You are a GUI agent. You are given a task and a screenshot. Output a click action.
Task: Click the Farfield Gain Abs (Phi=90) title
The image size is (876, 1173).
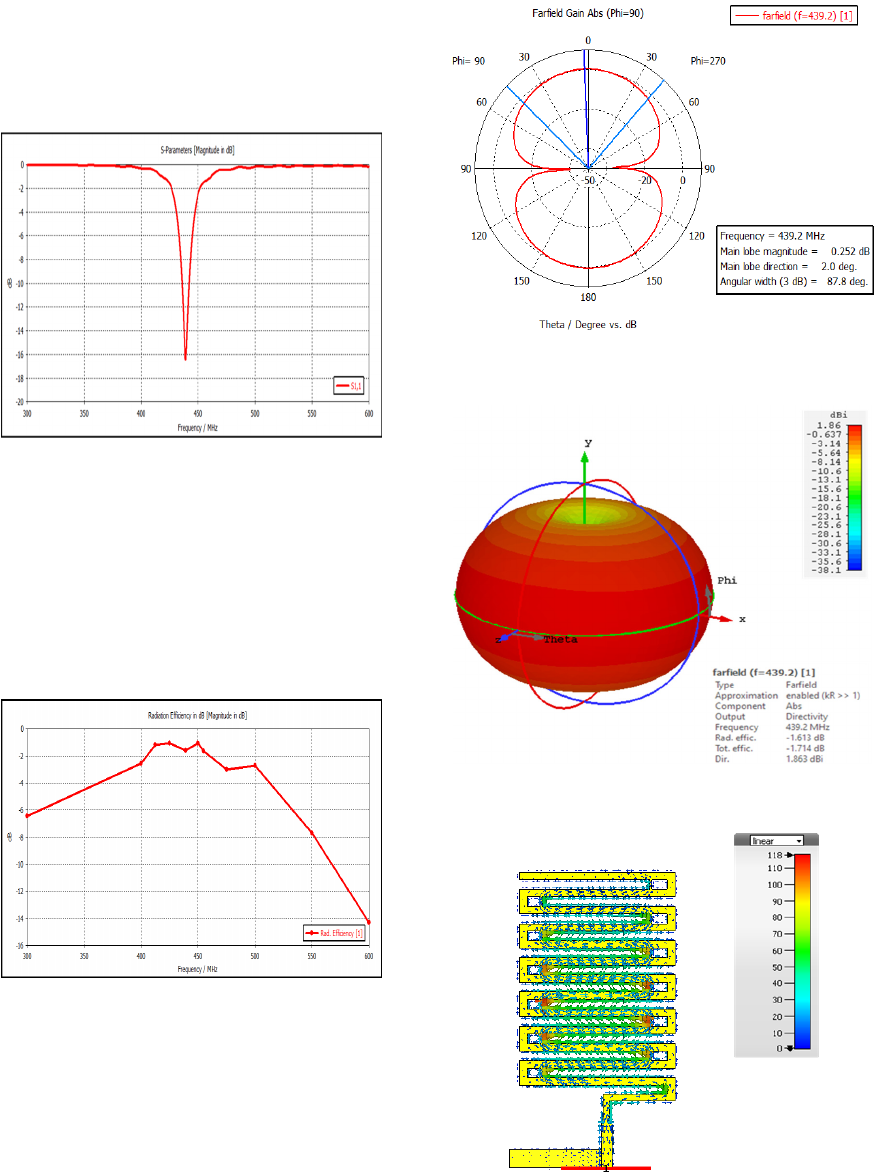587,13
